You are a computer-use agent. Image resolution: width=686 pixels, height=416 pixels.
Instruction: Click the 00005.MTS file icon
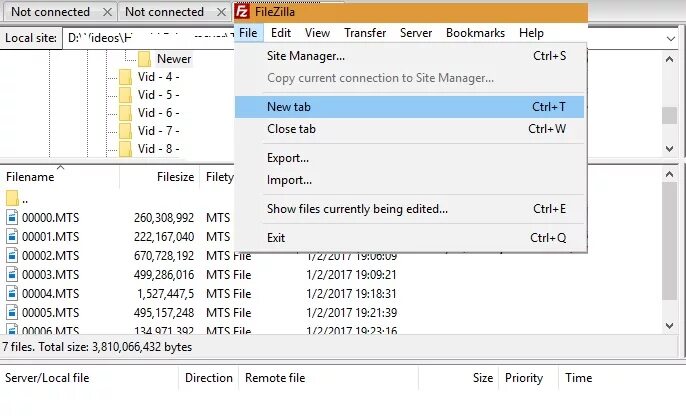tap(13, 312)
